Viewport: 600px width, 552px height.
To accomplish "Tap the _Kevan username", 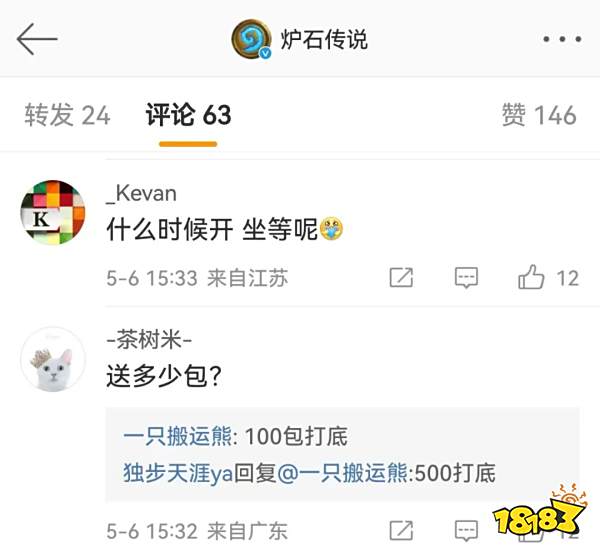I will click(142, 194).
